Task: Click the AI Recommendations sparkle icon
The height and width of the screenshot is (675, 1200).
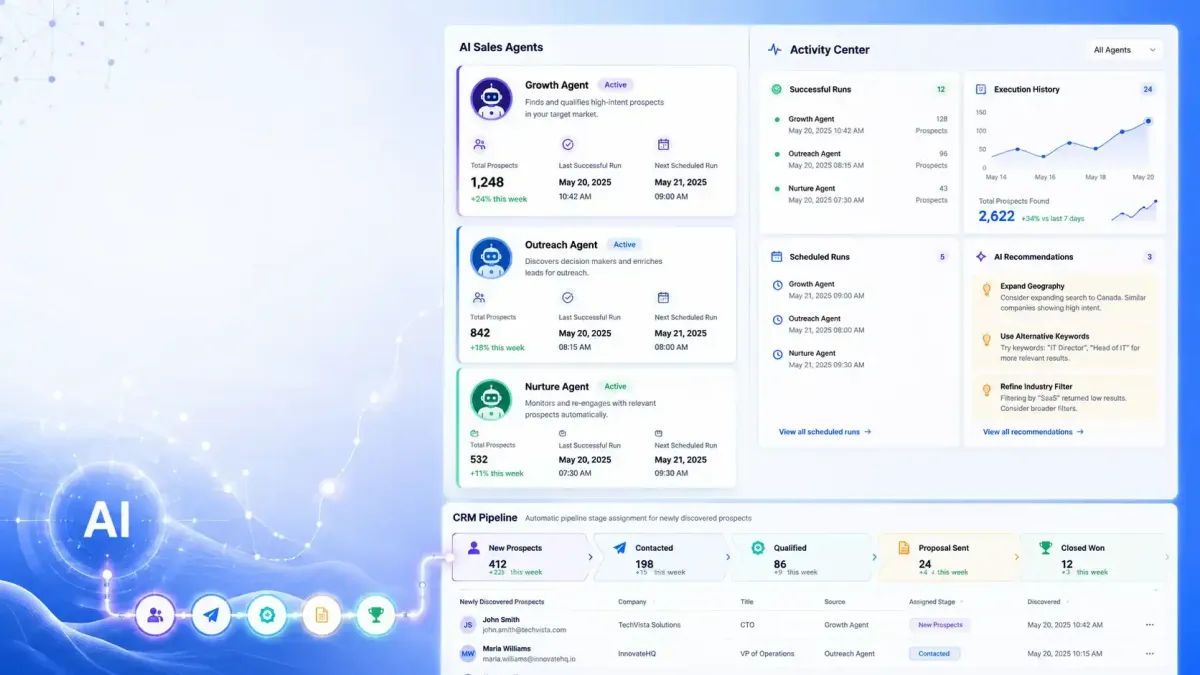Action: (x=981, y=257)
